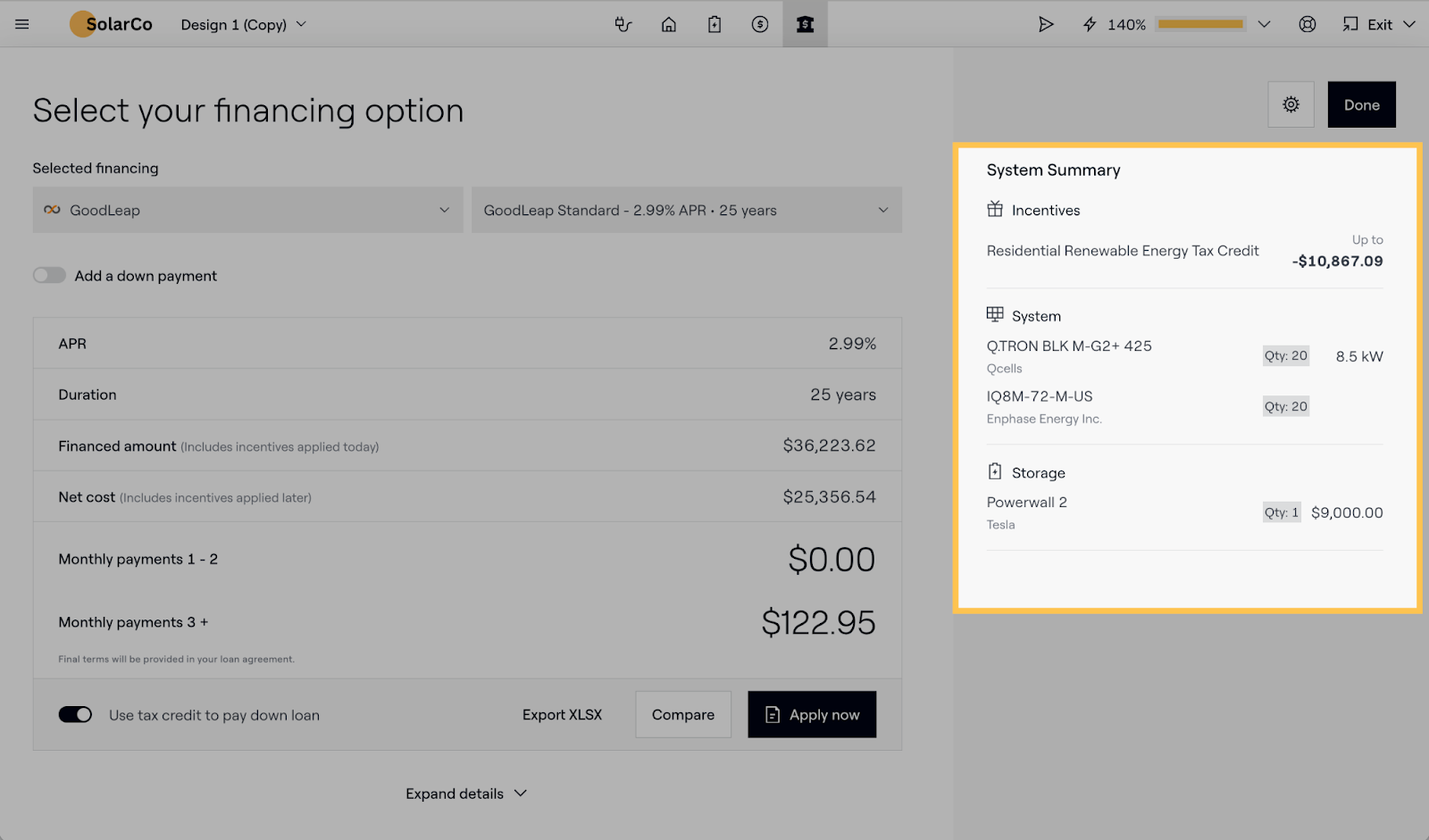Toggle Add a down payment switch

tap(49, 276)
